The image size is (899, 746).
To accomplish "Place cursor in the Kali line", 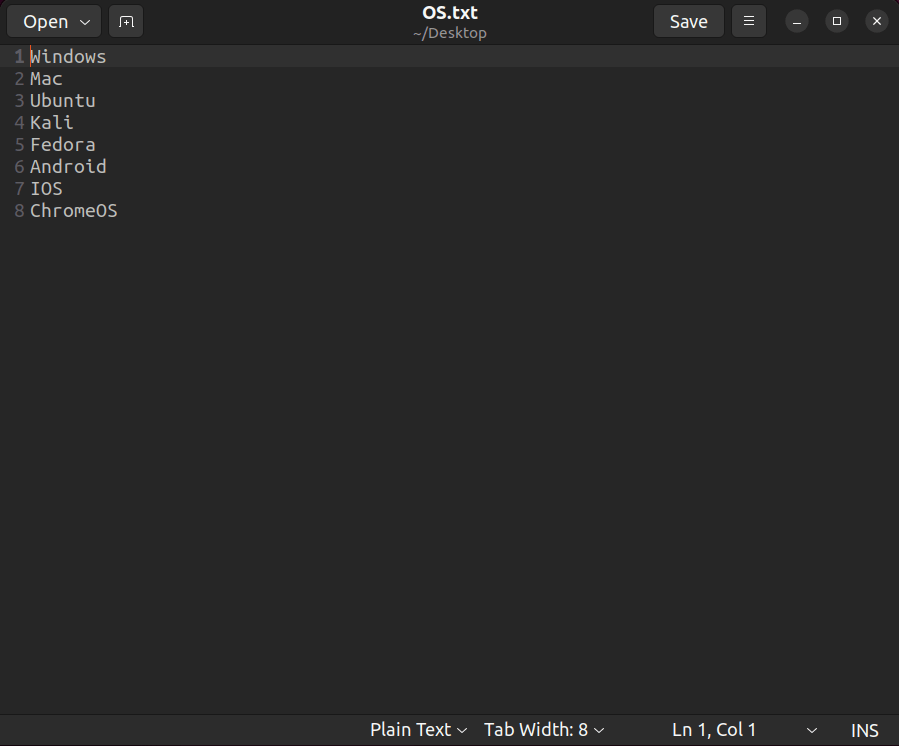I will pos(52,123).
